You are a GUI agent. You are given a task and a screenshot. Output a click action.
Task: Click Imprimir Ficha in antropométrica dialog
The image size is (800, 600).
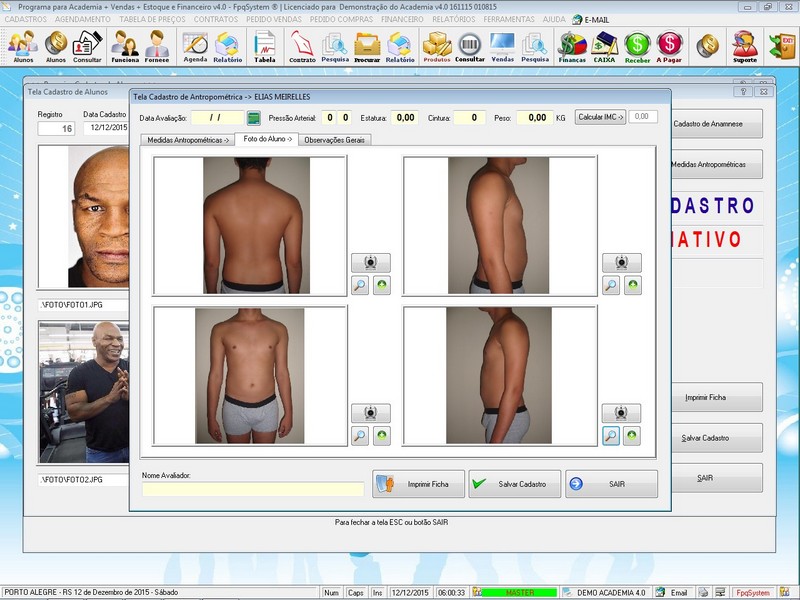pyautogui.click(x=418, y=484)
